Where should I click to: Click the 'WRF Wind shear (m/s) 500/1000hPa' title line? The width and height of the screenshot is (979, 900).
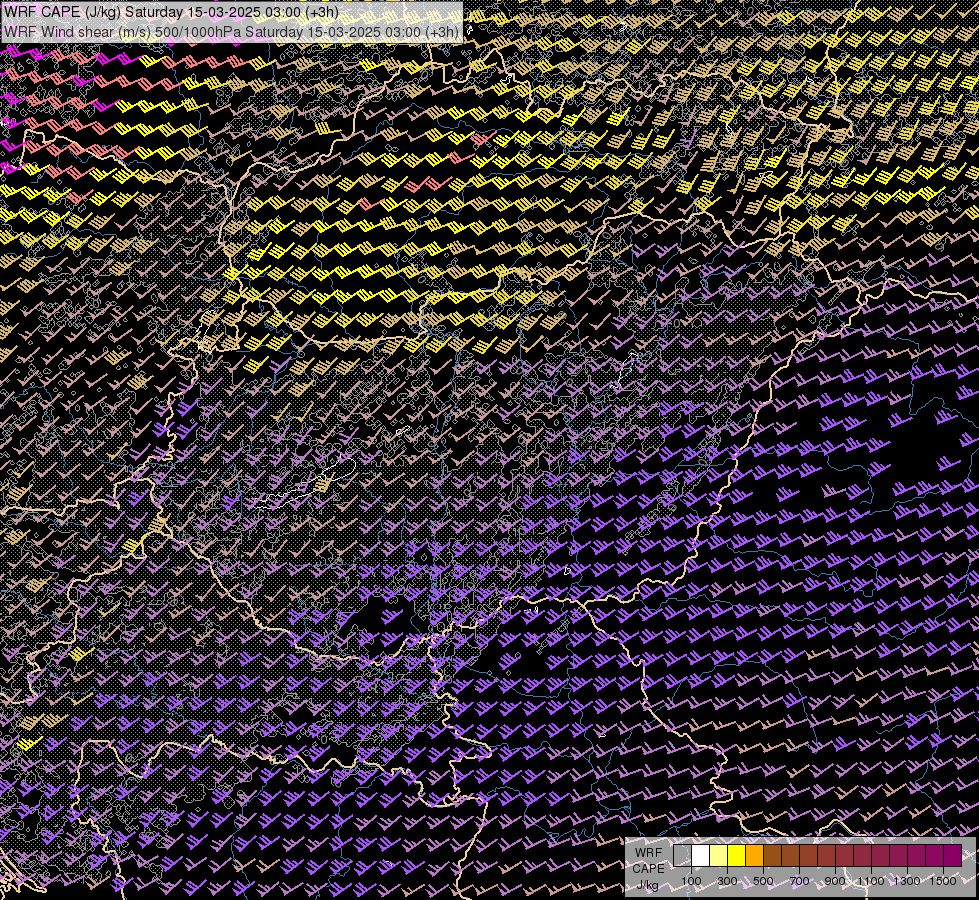click(x=232, y=31)
